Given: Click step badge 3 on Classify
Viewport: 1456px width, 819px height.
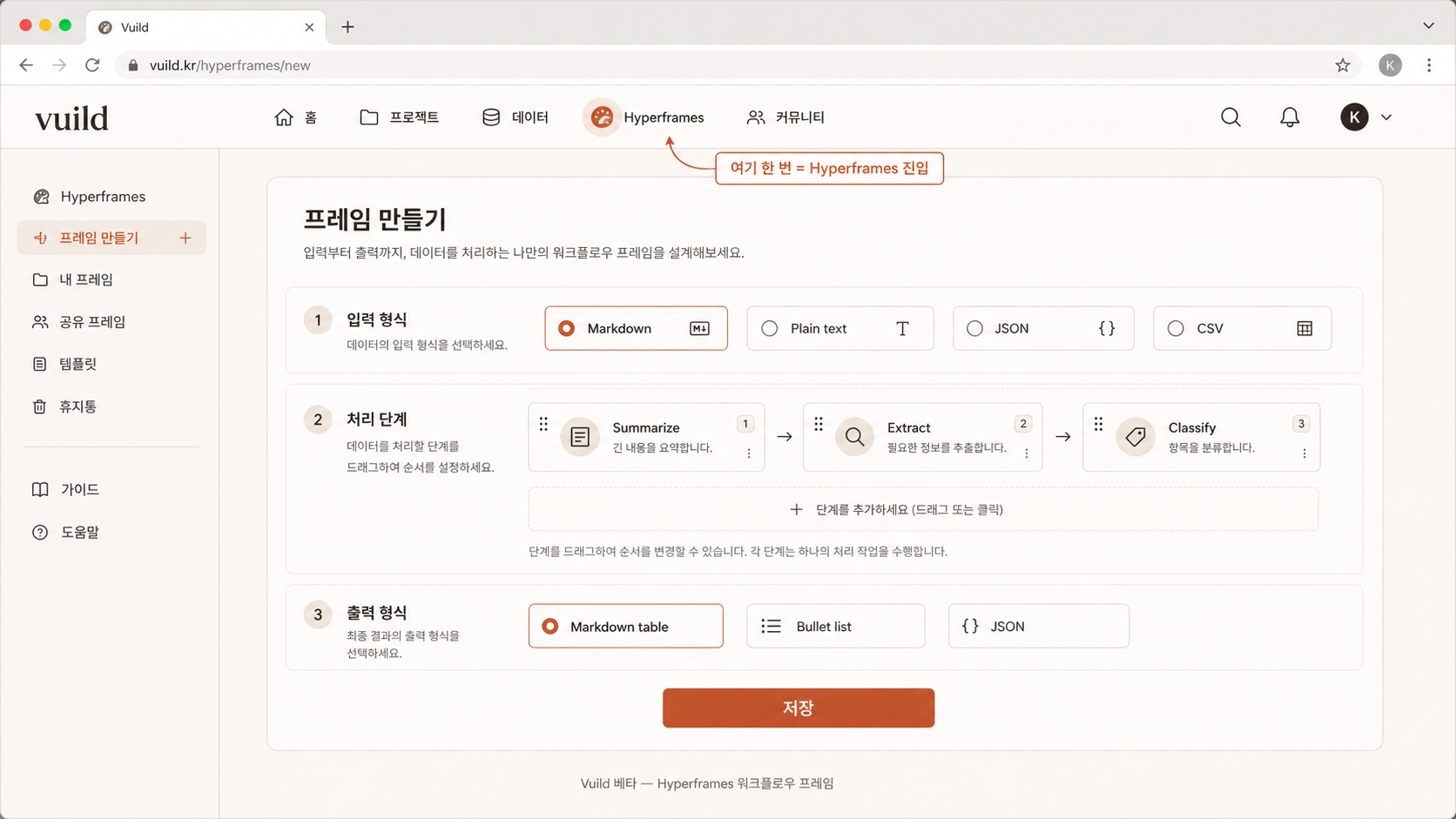Looking at the screenshot, I should click(1301, 424).
